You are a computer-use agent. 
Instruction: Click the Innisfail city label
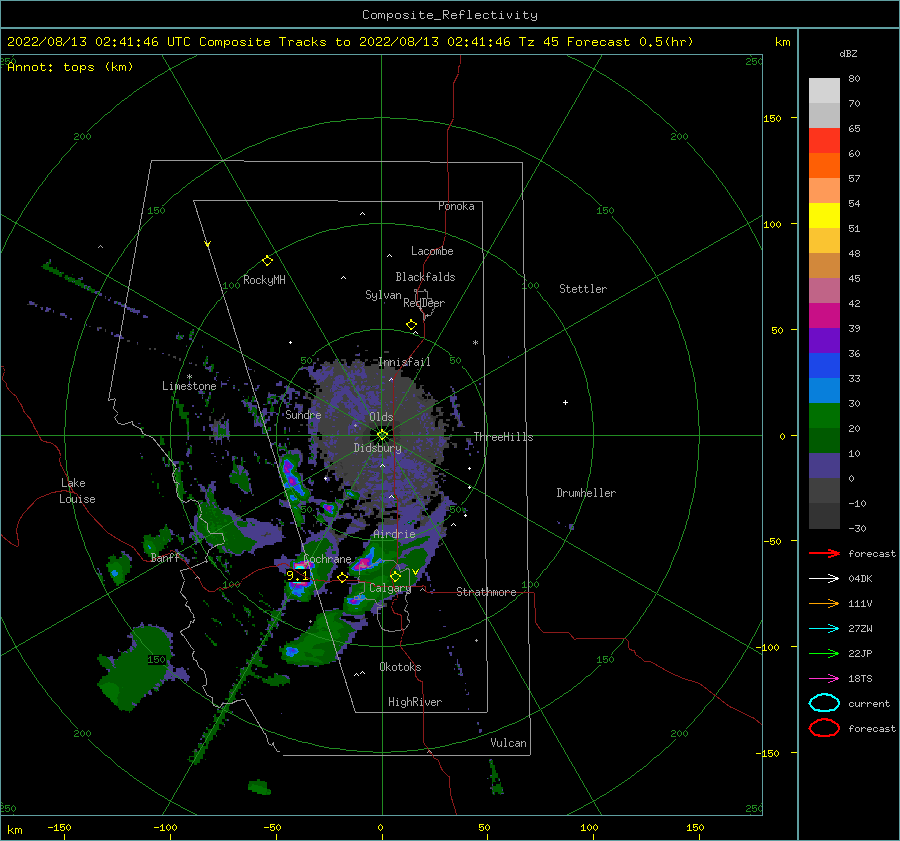404,362
